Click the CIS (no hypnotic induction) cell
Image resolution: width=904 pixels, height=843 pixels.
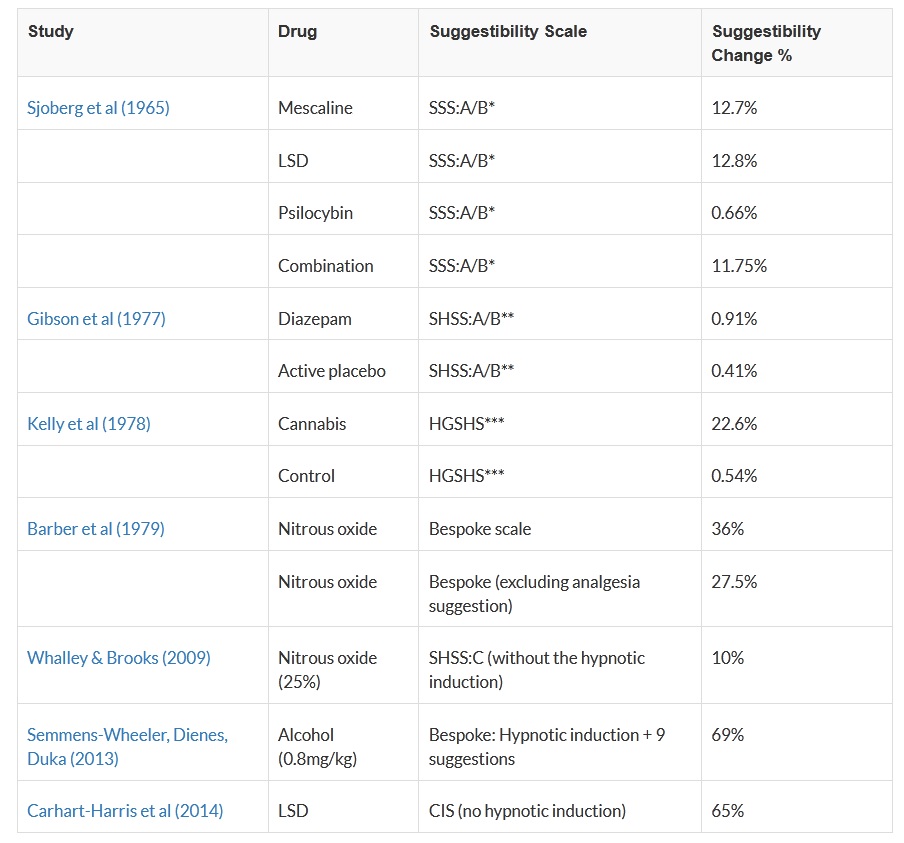527,811
